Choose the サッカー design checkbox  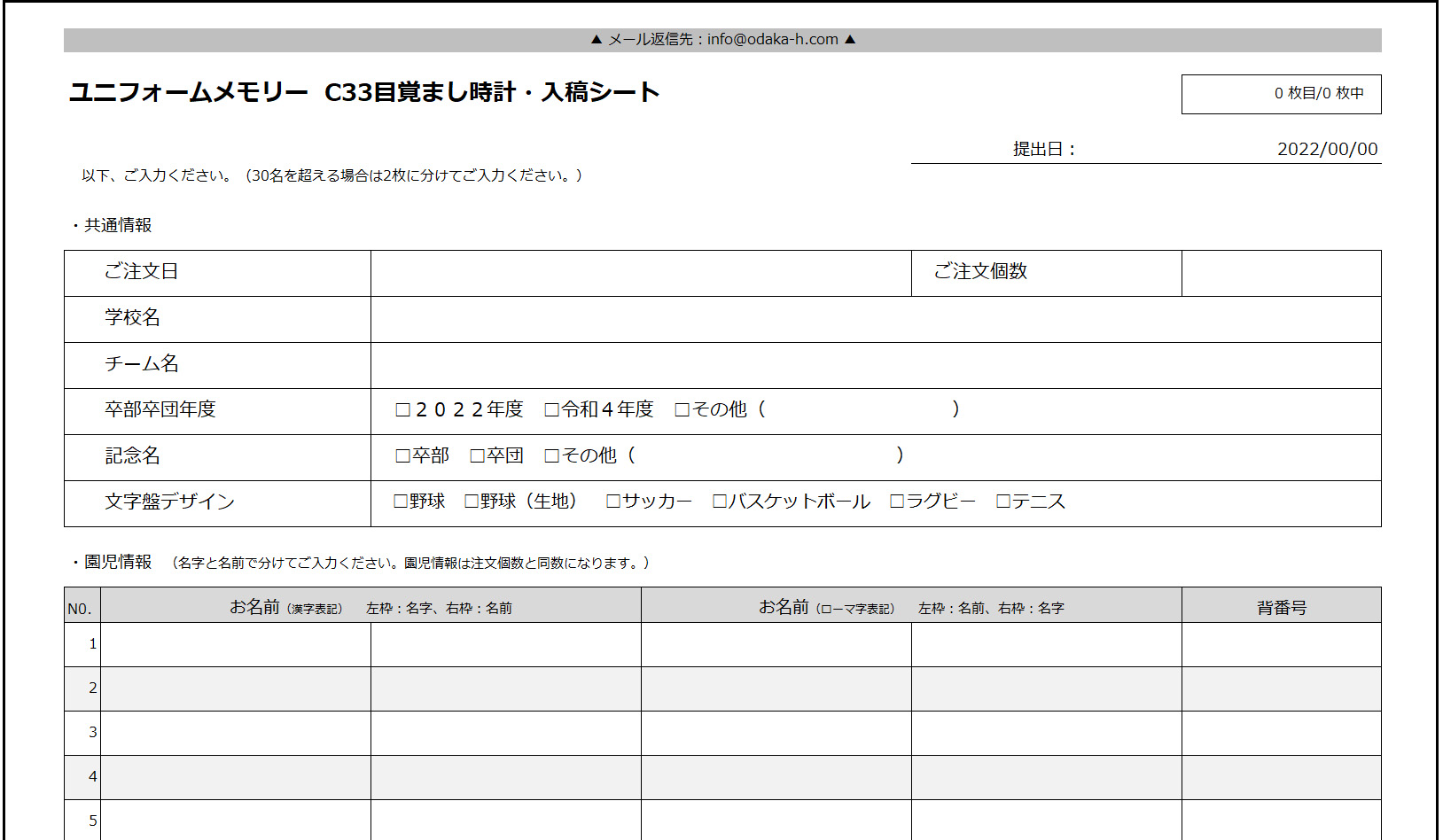[612, 502]
